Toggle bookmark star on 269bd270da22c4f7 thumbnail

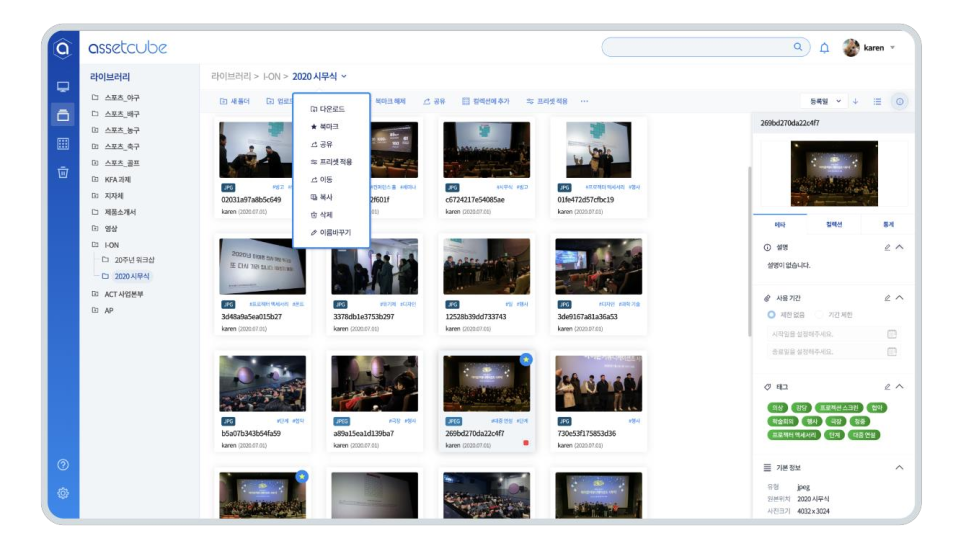526,359
